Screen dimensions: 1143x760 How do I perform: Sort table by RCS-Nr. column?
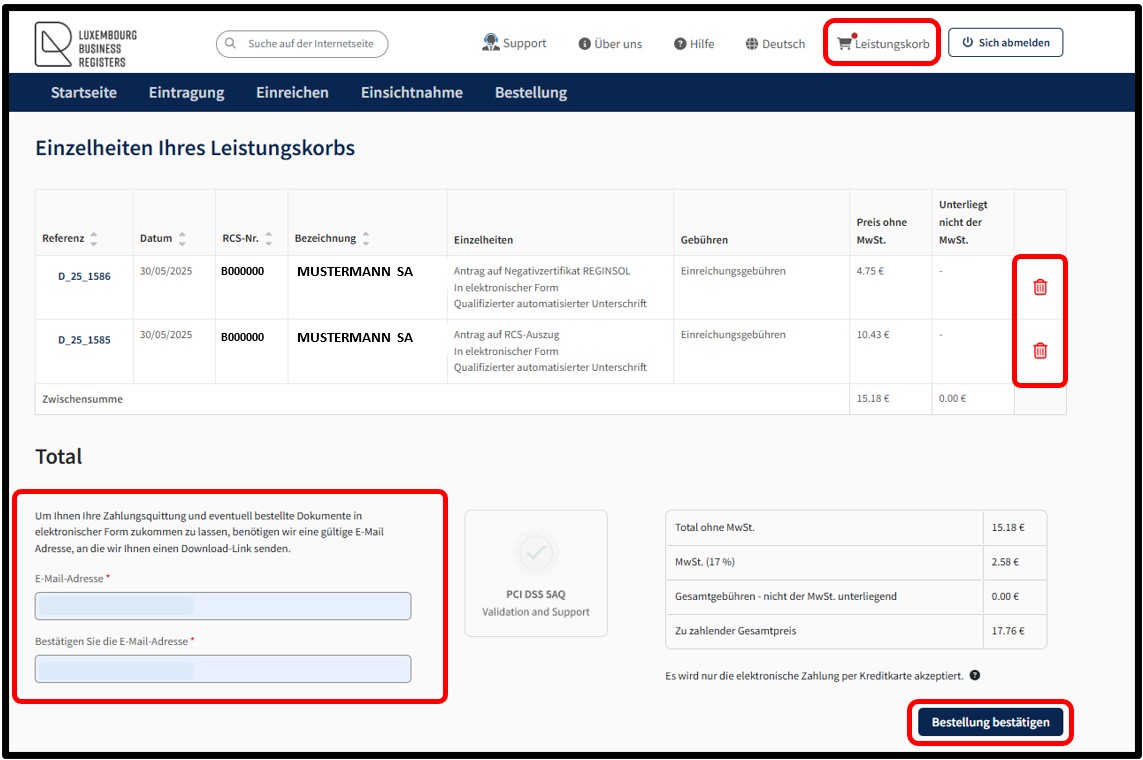tap(268, 238)
